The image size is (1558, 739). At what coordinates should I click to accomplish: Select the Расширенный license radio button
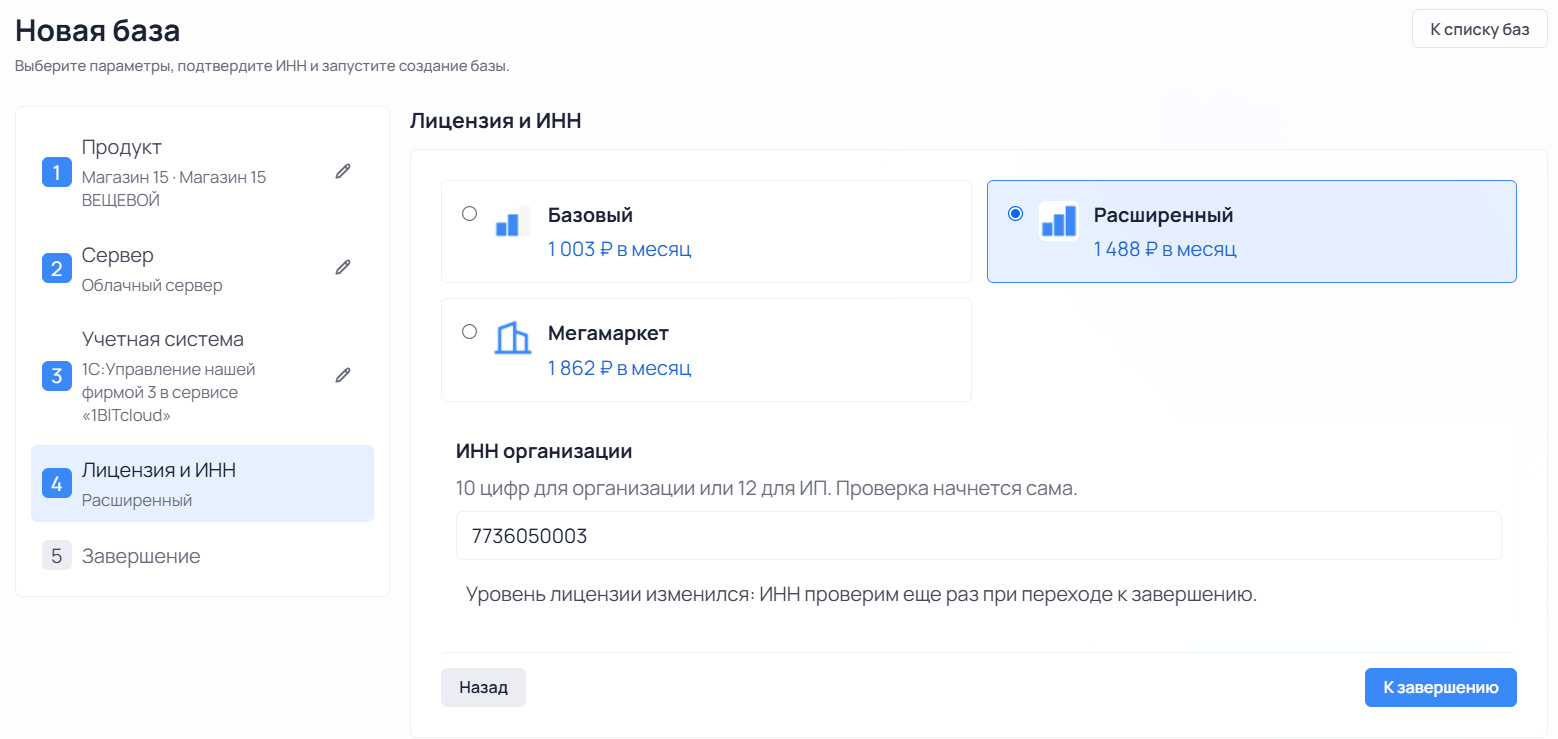click(1015, 213)
